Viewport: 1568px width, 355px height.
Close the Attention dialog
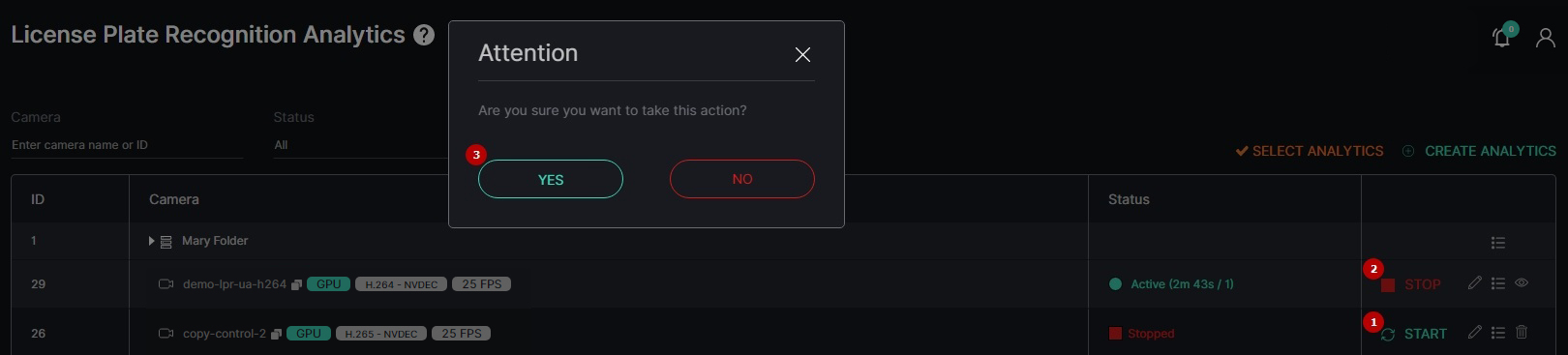[x=802, y=55]
